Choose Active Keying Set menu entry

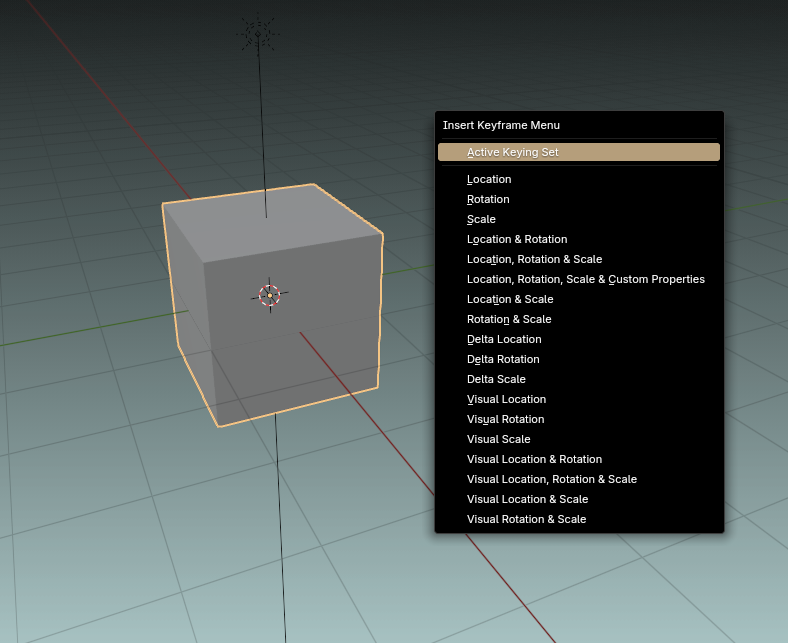(x=578, y=152)
